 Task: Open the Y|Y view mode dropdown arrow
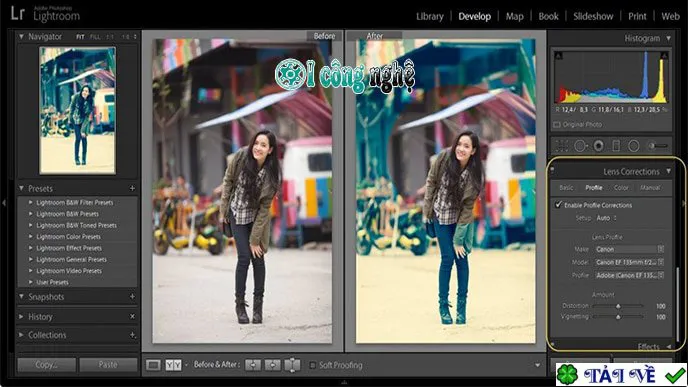point(186,365)
